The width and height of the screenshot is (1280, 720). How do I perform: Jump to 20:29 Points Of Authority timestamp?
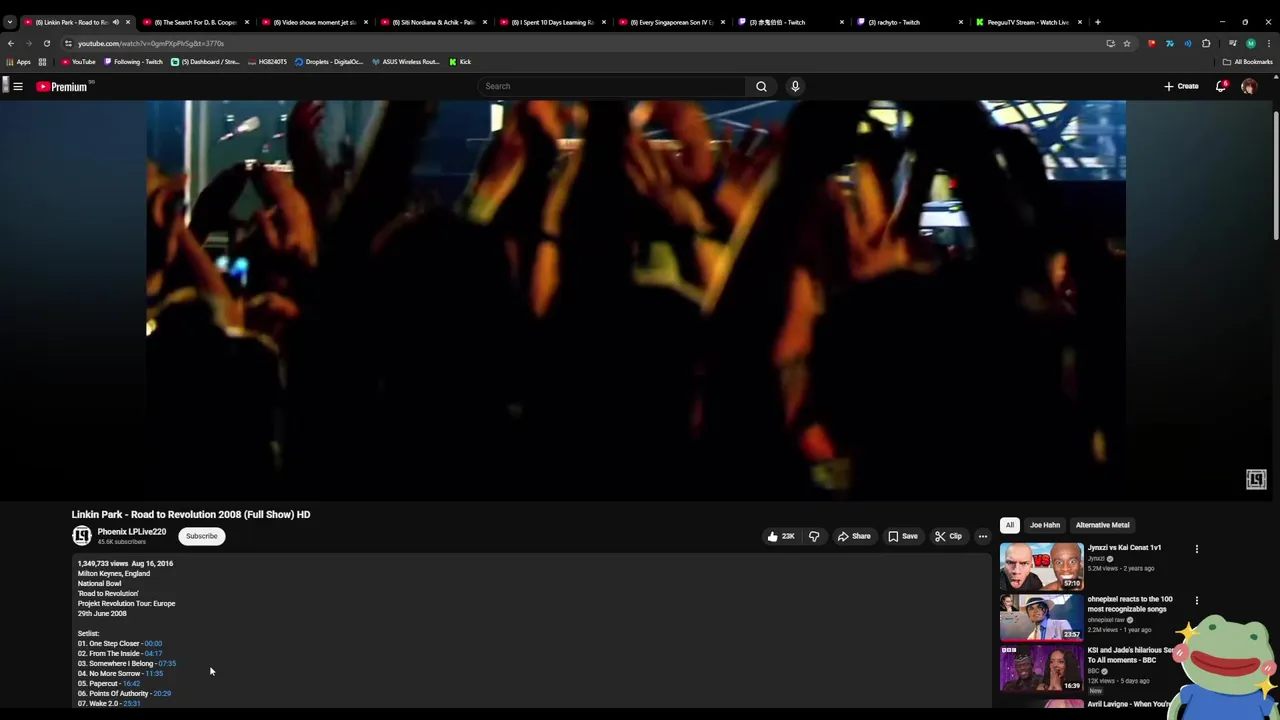[x=162, y=693]
